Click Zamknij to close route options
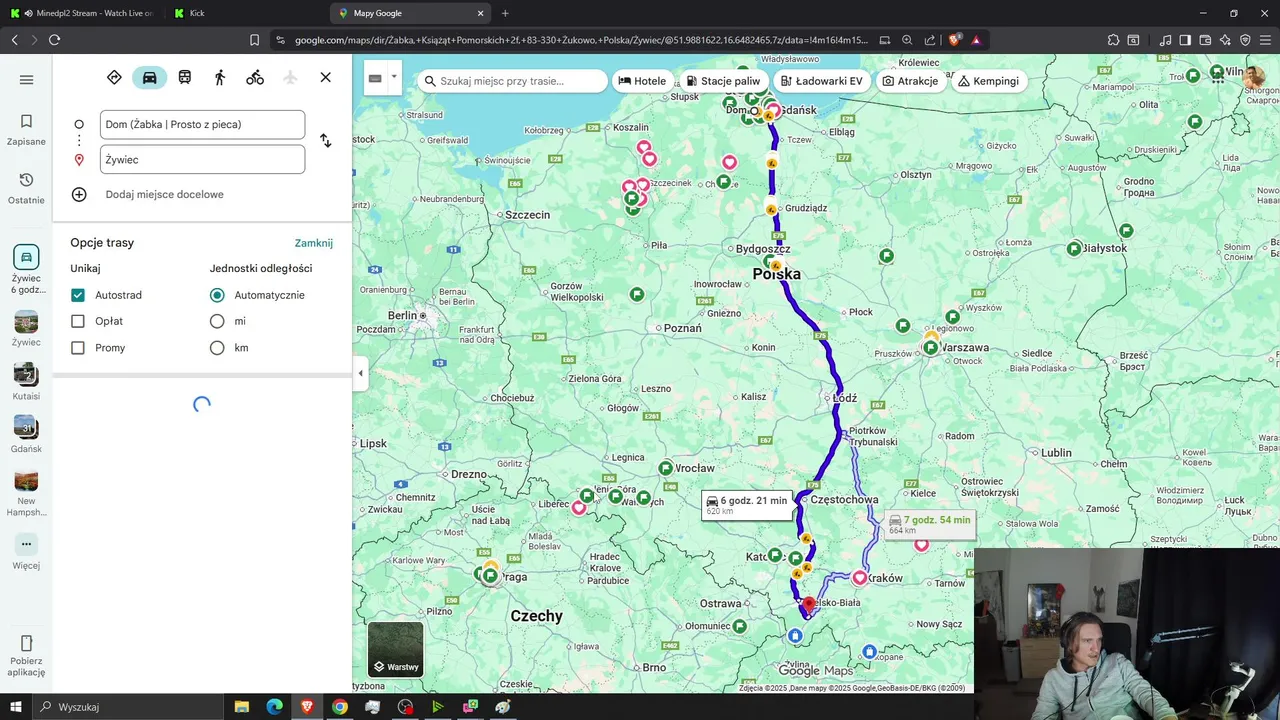 point(314,243)
